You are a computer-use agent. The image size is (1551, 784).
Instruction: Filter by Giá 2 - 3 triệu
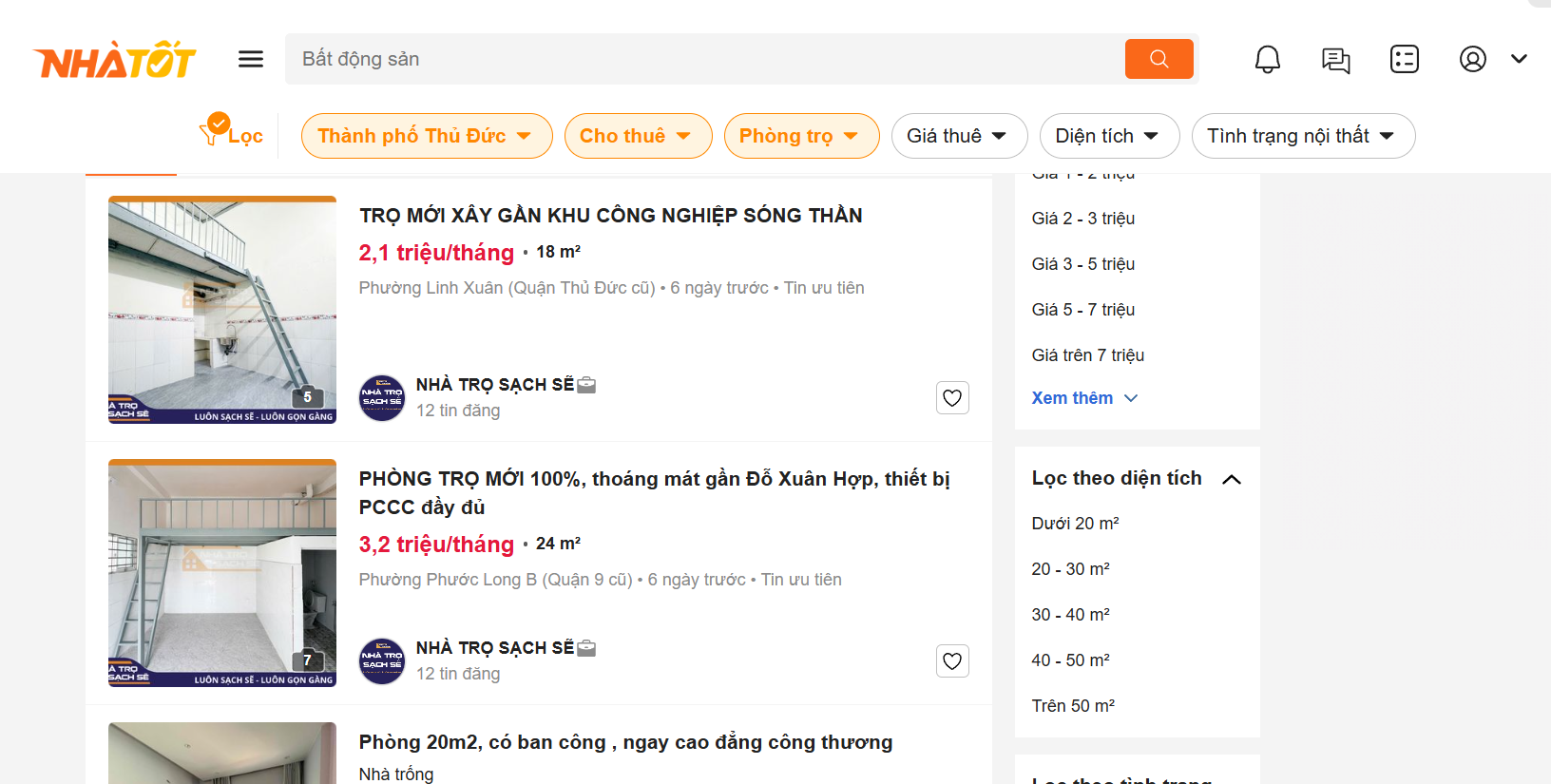pyautogui.click(x=1083, y=219)
